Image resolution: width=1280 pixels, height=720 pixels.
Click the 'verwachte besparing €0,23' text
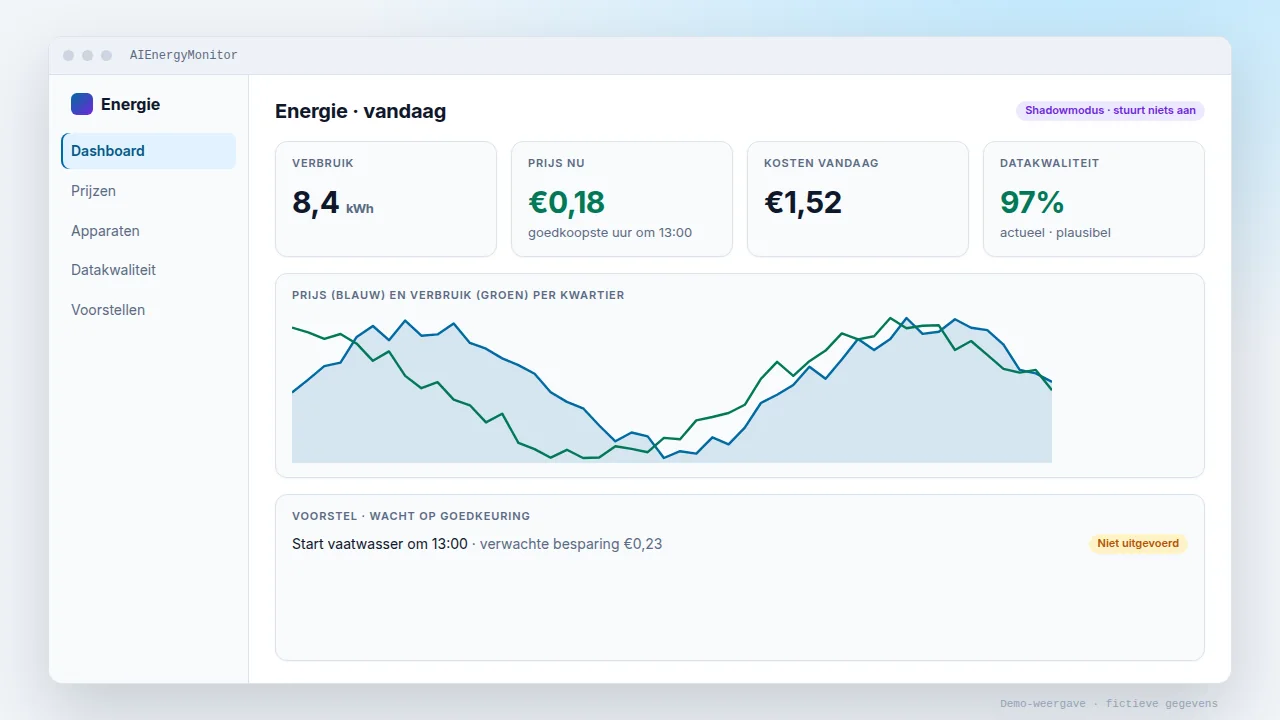pos(571,544)
